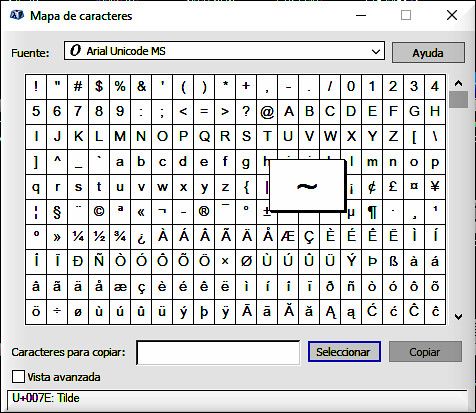The height and width of the screenshot is (413, 476).
Task: Open the Fuente font dropdown
Action: [x=224, y=51]
